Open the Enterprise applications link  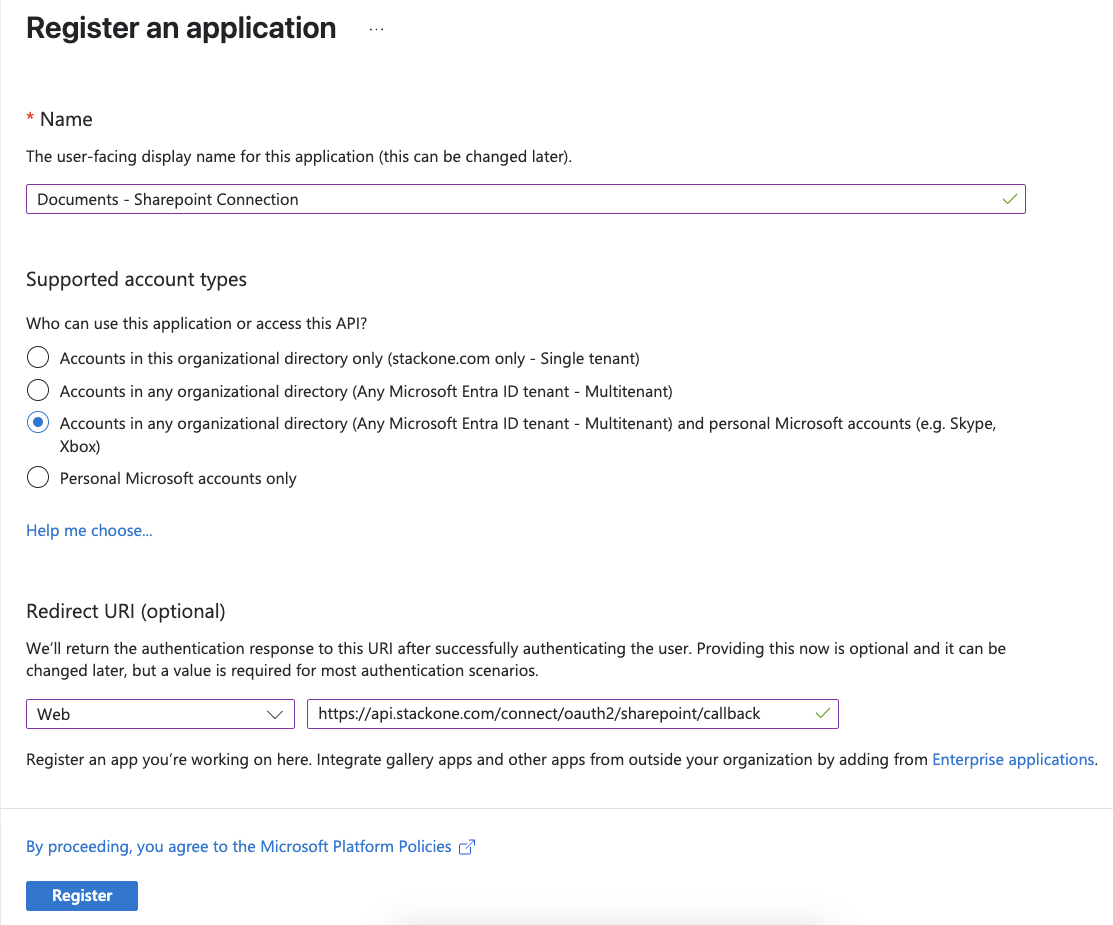point(1013,760)
